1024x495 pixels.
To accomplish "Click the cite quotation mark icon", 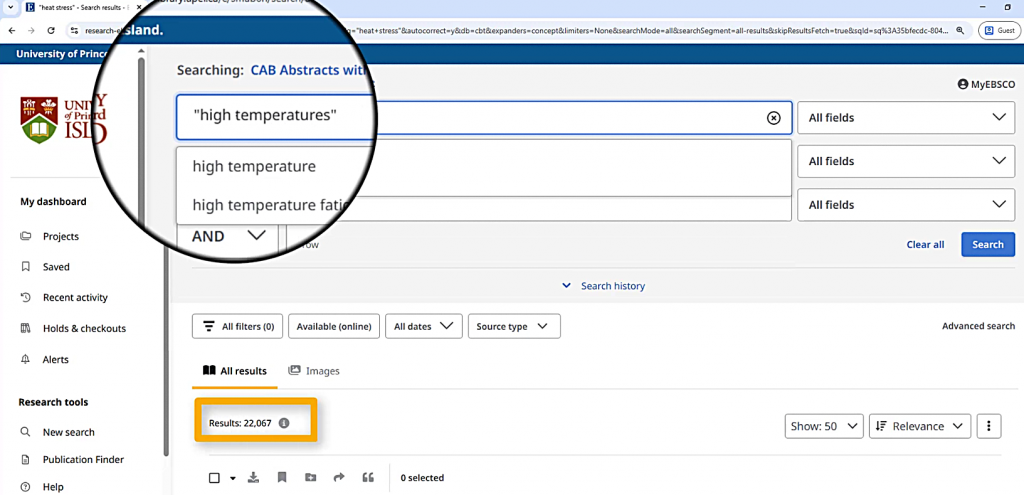I will click(x=368, y=478).
